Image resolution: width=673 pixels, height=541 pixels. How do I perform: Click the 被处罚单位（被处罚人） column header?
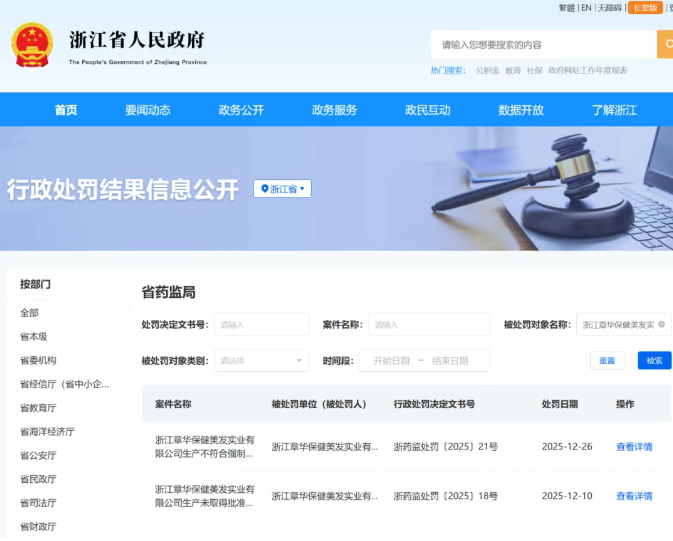pos(319,404)
